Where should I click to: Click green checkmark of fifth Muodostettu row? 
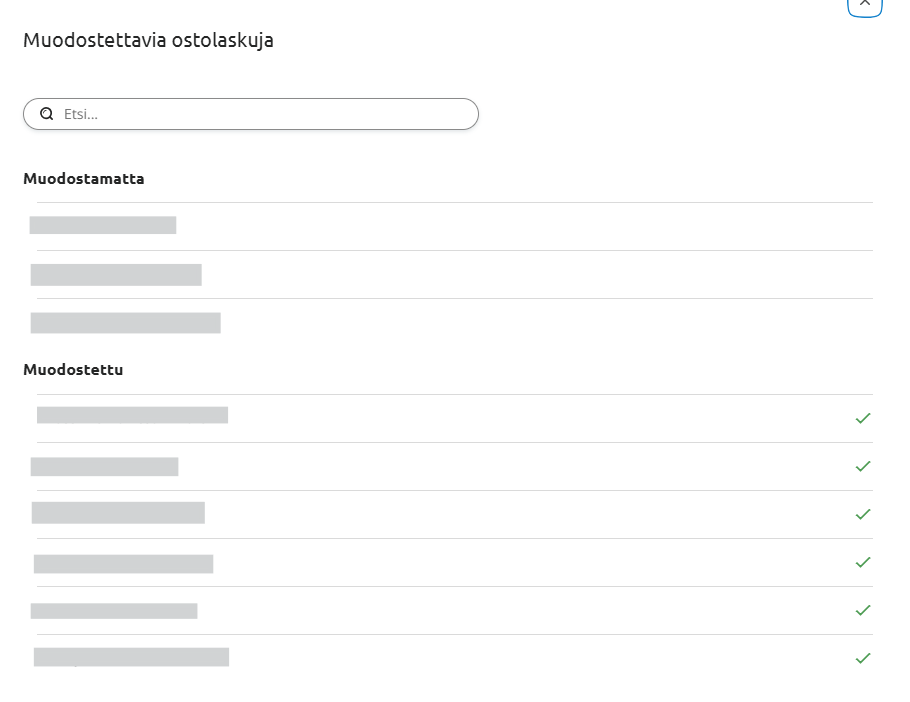(863, 610)
